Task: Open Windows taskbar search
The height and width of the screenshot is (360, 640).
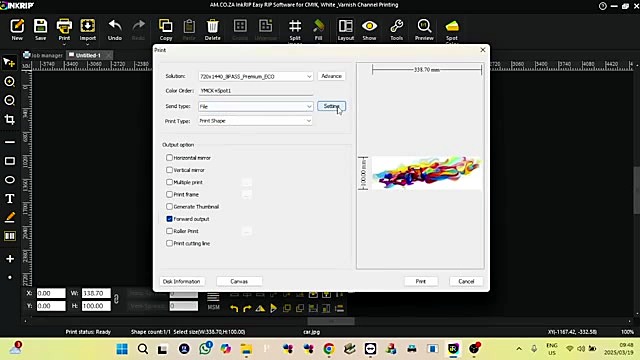Action: click(143, 349)
